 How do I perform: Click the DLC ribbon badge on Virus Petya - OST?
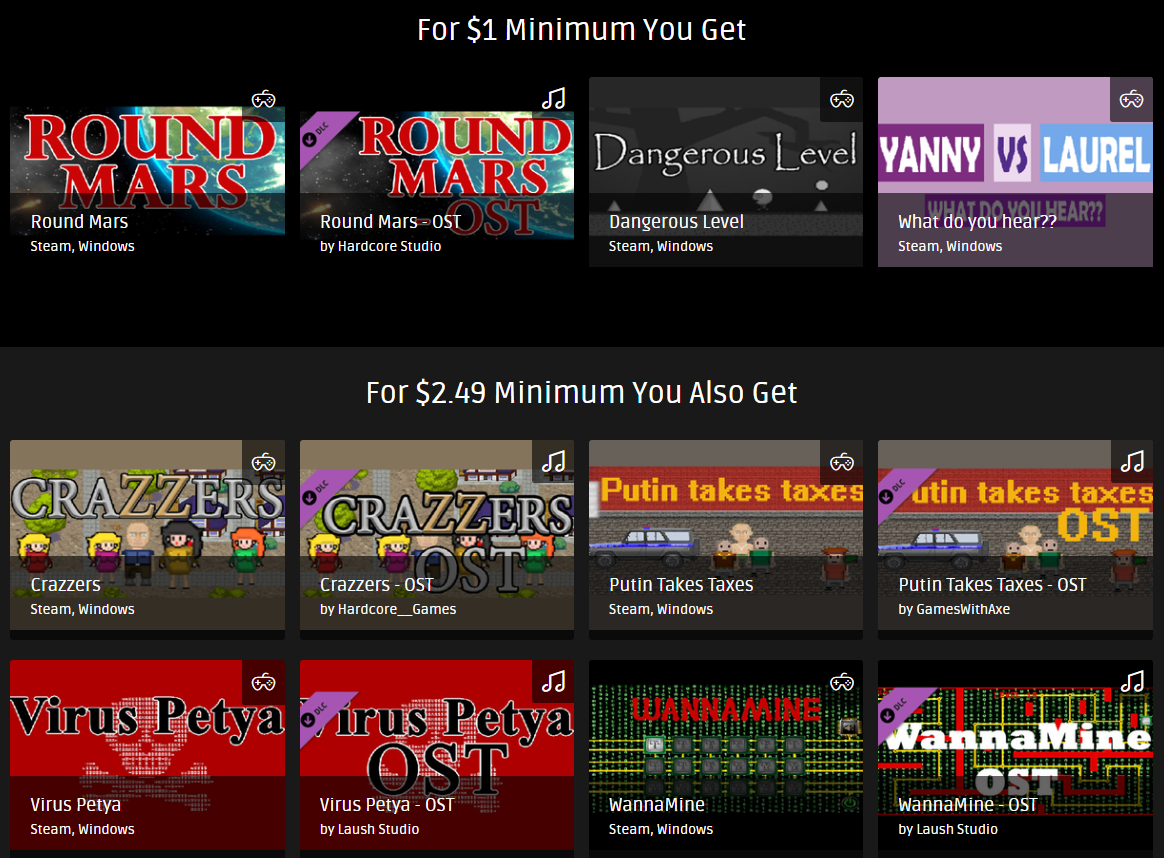point(321,713)
